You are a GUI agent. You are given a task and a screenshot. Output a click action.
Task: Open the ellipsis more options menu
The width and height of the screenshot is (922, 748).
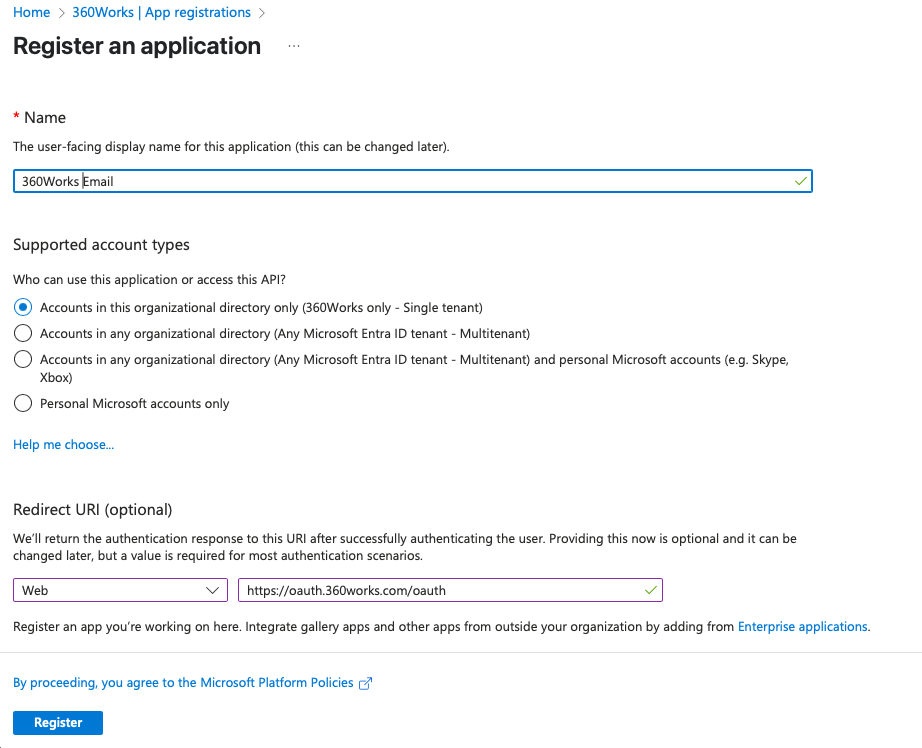pyautogui.click(x=294, y=46)
